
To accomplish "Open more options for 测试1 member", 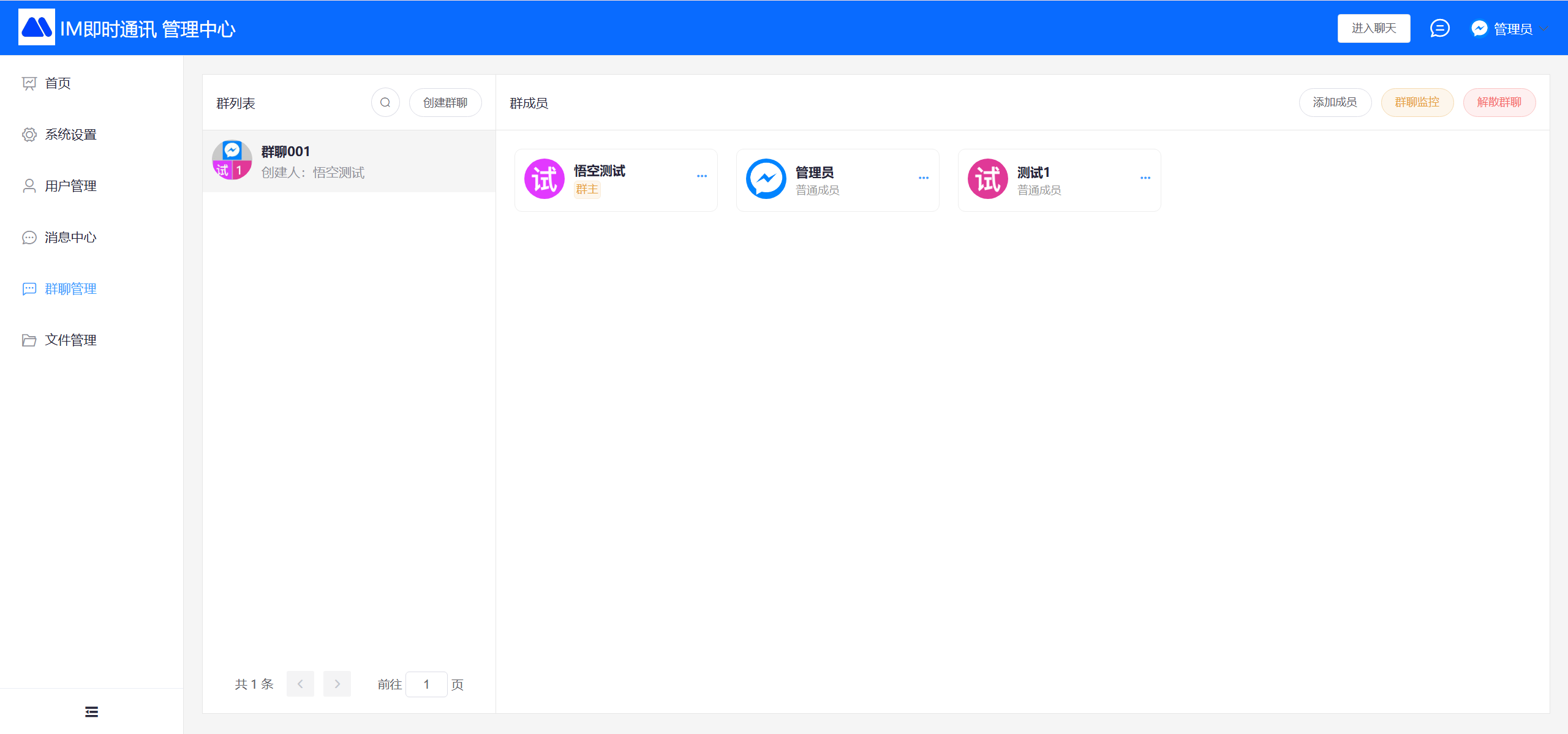I will click(x=1145, y=178).
